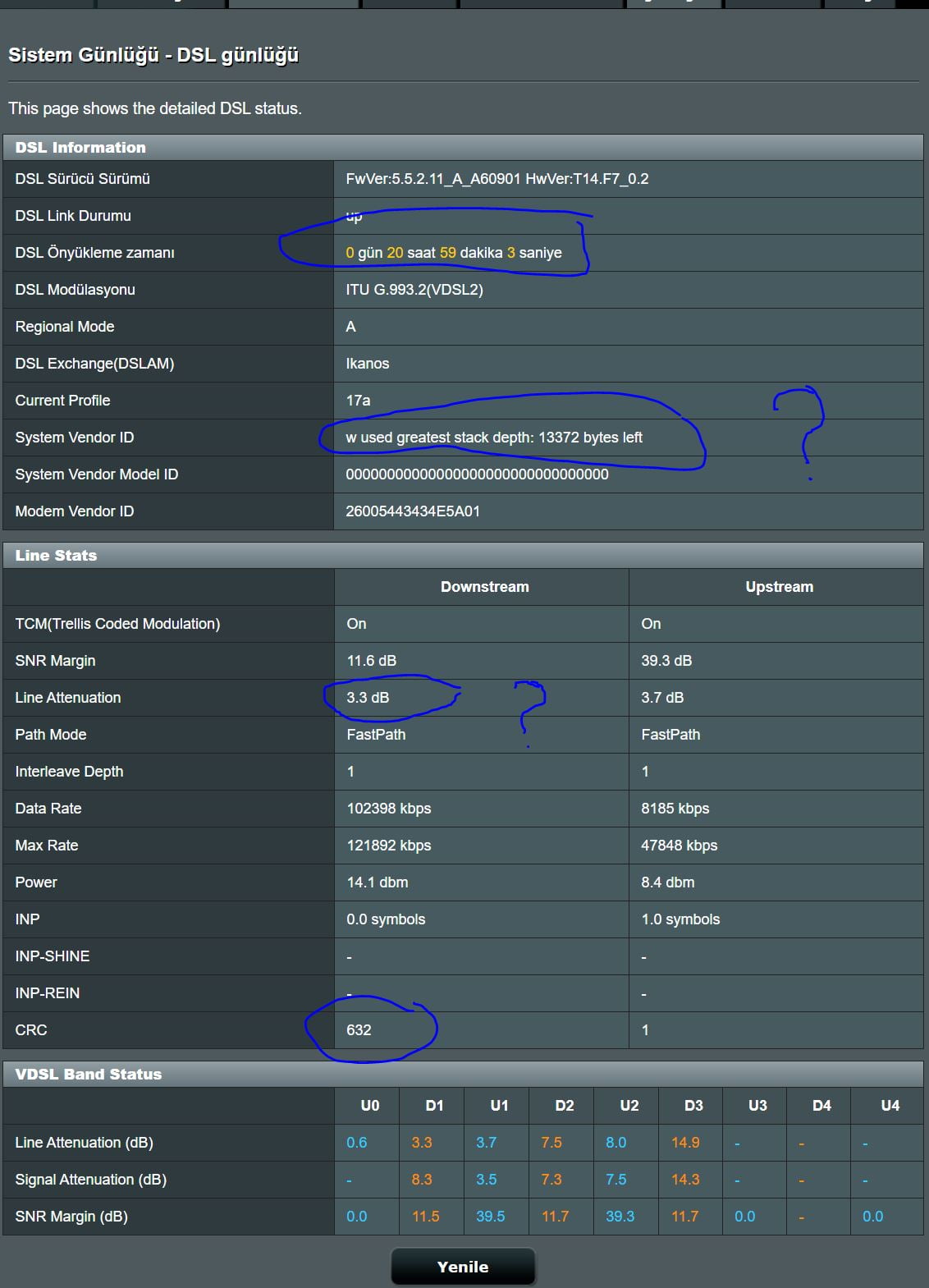The height and width of the screenshot is (1288, 929).
Task: Click the downstream Data Rate 102398 kbps
Action: [388, 809]
